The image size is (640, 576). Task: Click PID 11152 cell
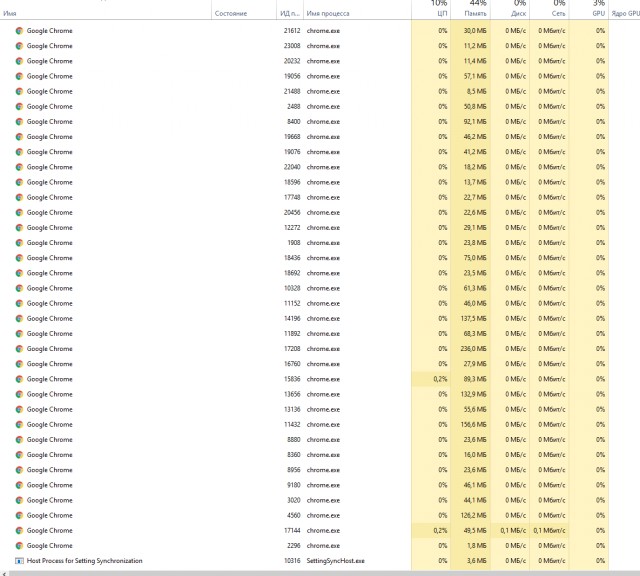(x=292, y=303)
